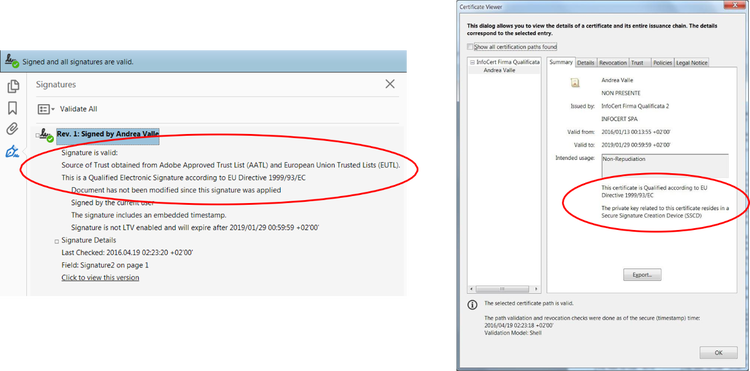Open the Attachments paperclip panel
750x371 pixels.
pos(12,129)
